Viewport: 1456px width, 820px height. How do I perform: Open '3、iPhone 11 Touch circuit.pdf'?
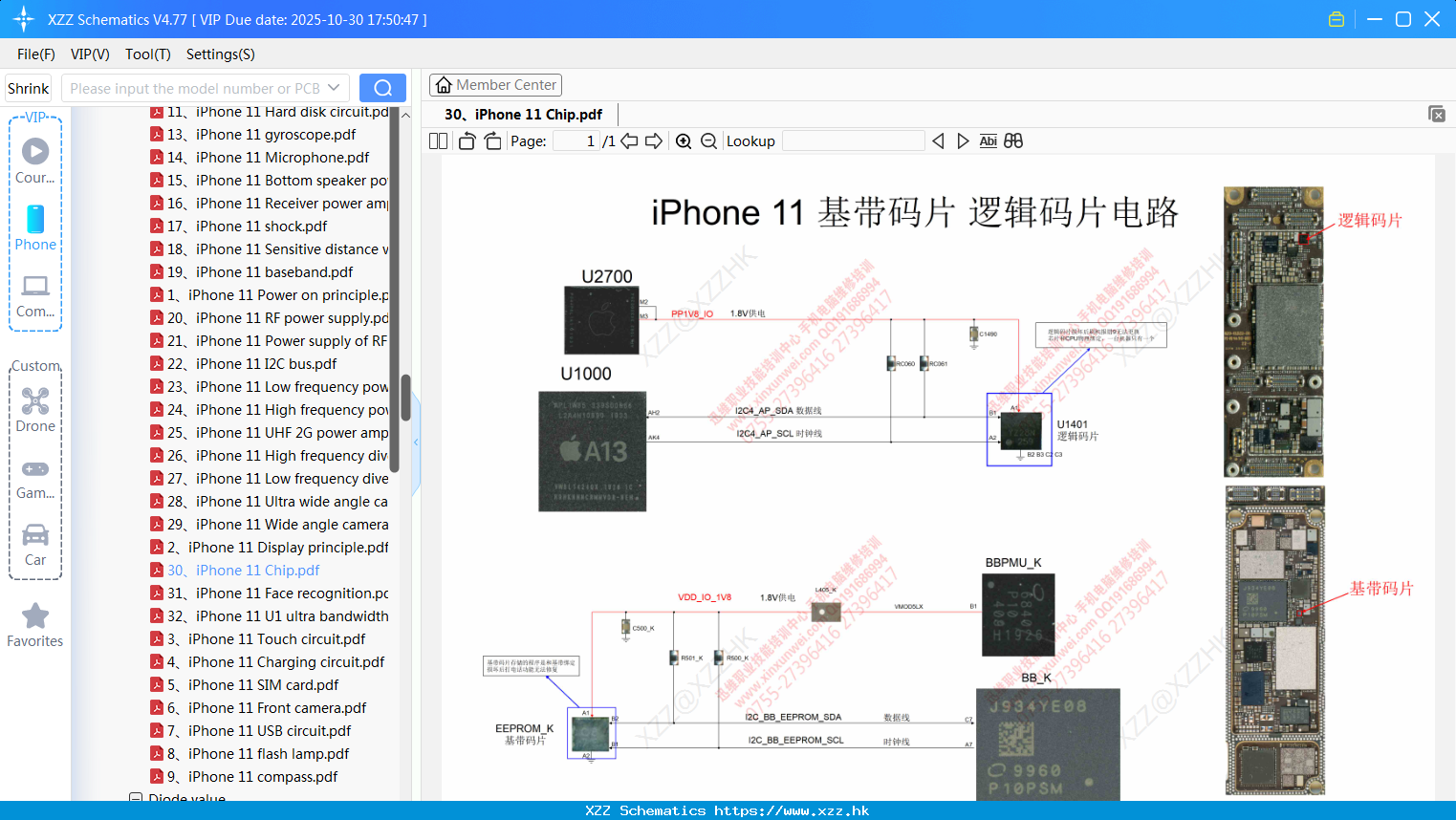pyautogui.click(x=258, y=639)
